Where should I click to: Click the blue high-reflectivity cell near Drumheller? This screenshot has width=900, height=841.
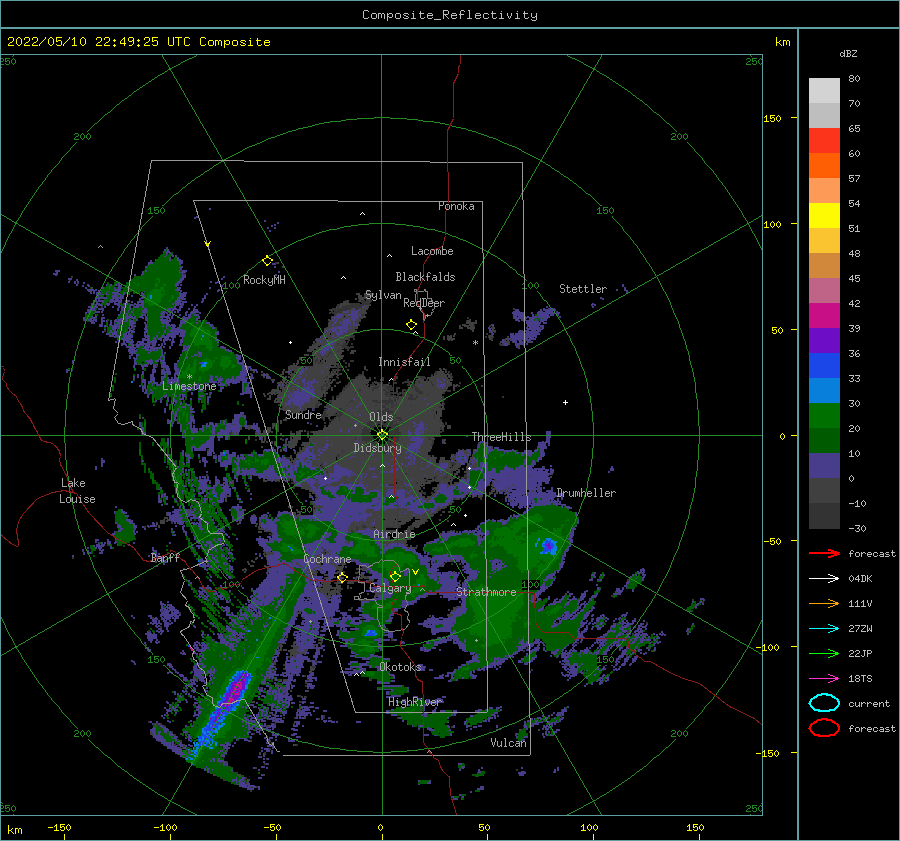[548, 545]
